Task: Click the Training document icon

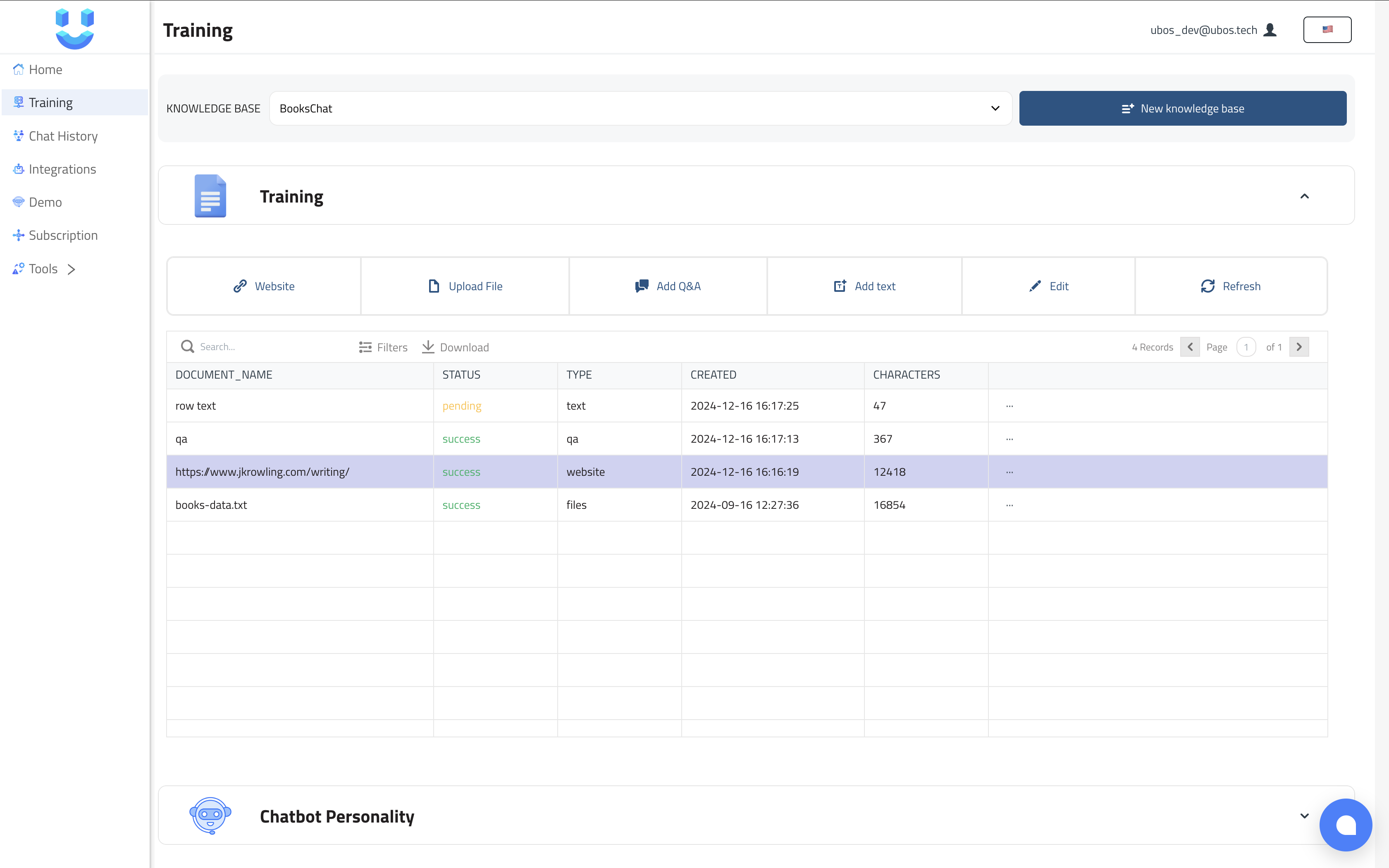Action: 210,196
